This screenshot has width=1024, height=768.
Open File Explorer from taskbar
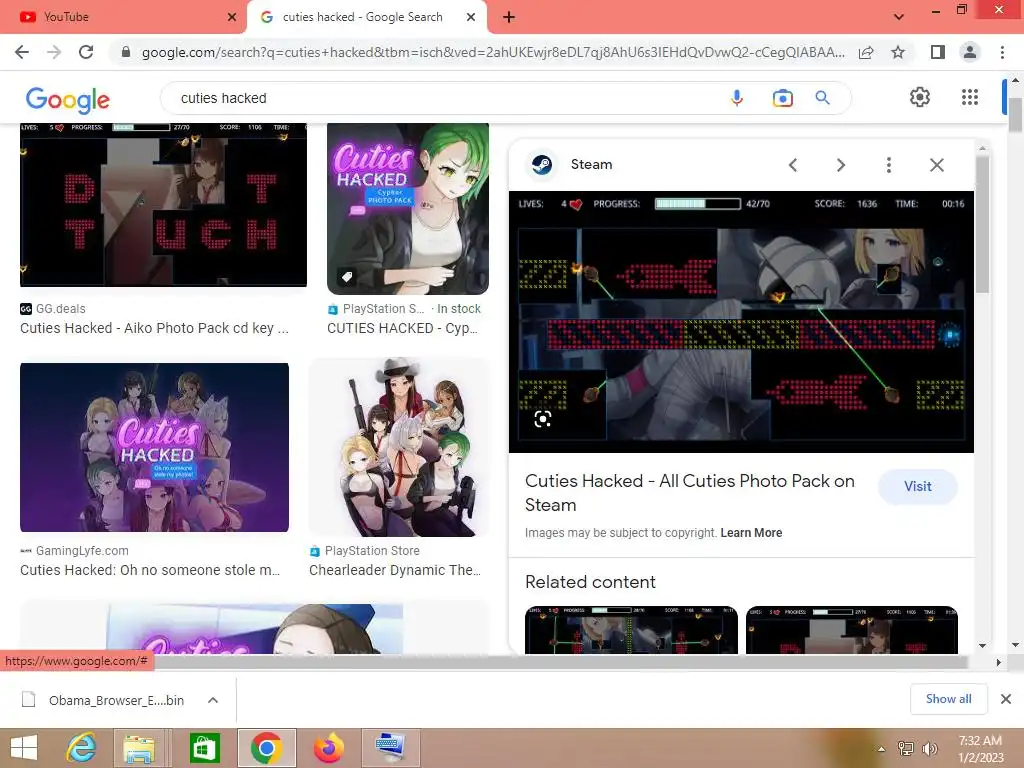tap(139, 748)
